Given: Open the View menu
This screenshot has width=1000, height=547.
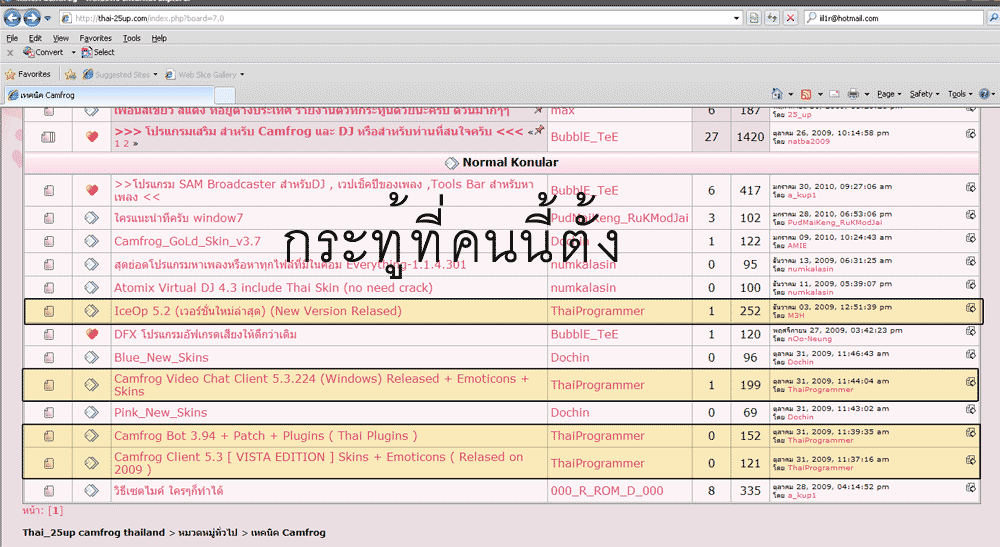Looking at the screenshot, I should [x=61, y=38].
